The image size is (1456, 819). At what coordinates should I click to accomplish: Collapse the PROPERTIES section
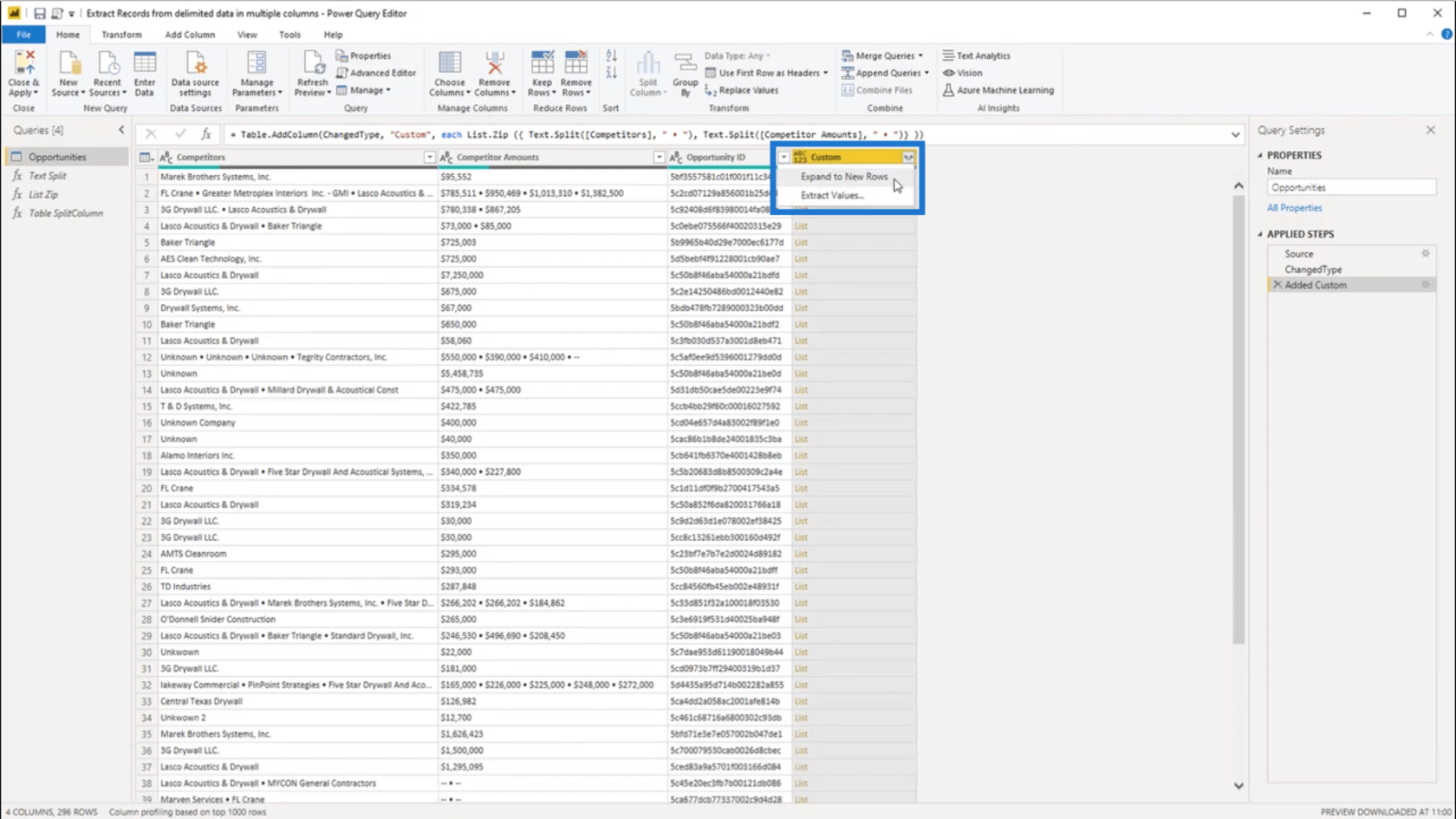[1261, 155]
